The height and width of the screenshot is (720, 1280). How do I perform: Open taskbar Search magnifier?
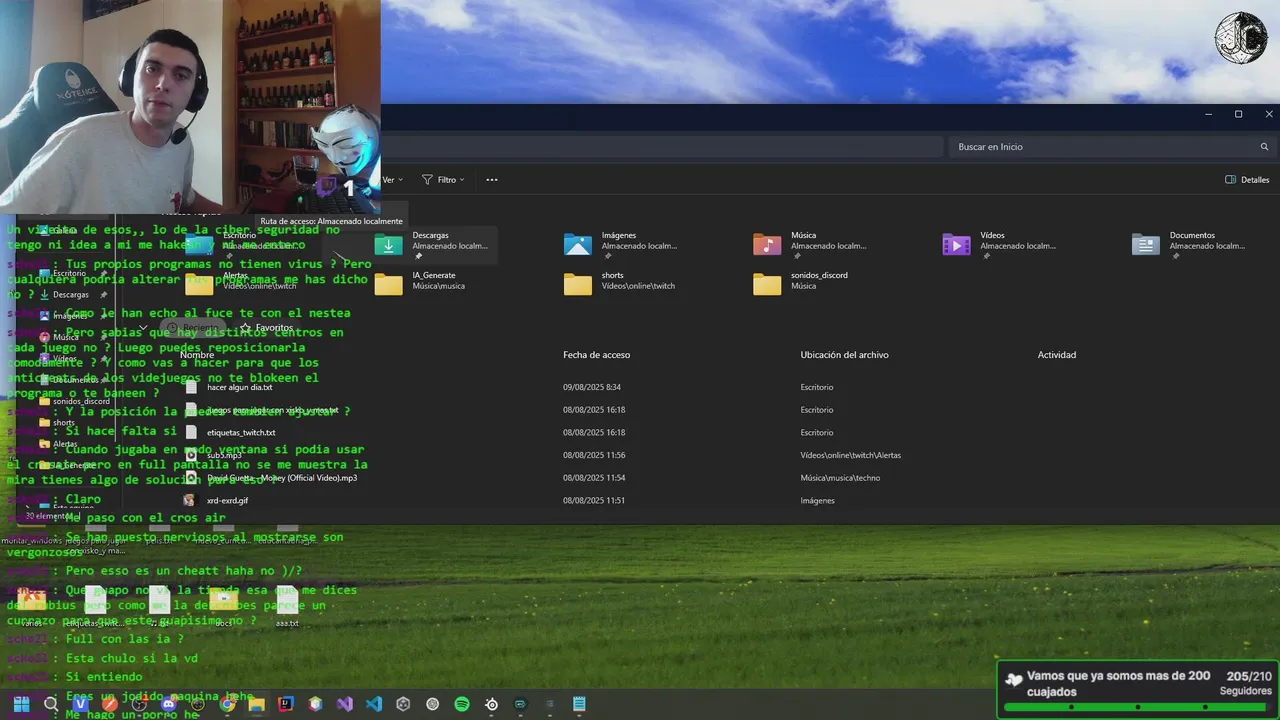51,704
